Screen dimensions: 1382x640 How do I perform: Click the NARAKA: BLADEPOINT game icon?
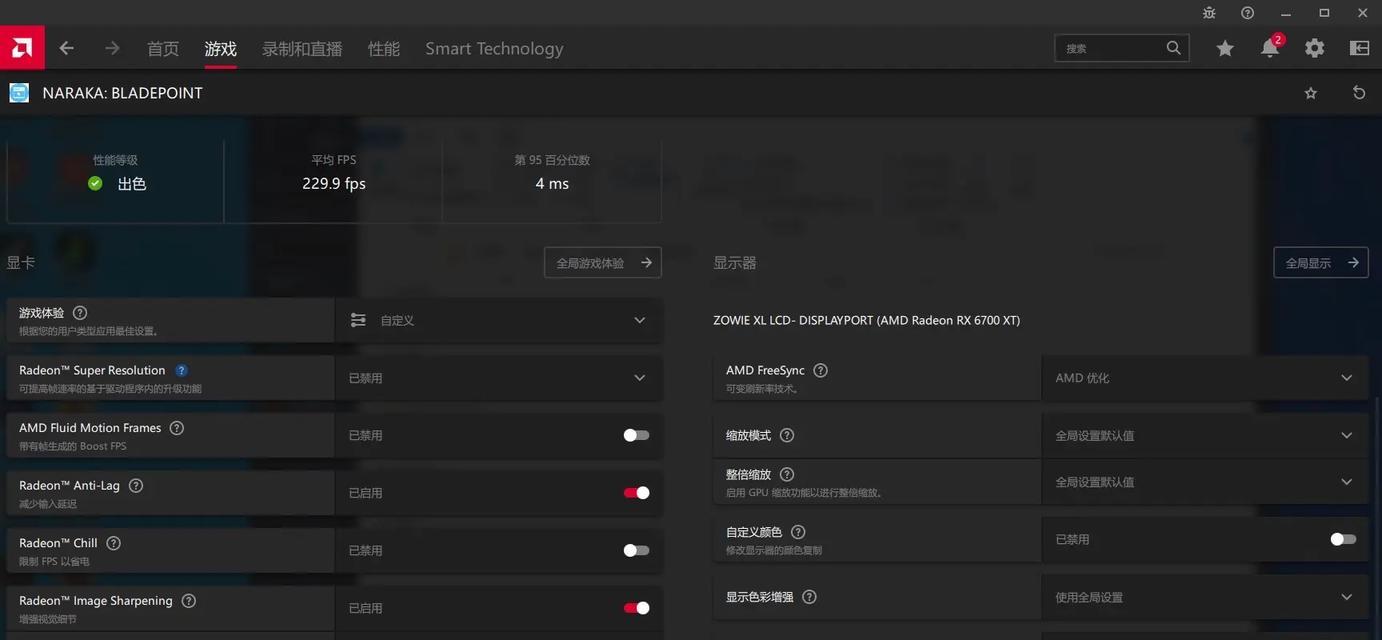pyautogui.click(x=19, y=93)
